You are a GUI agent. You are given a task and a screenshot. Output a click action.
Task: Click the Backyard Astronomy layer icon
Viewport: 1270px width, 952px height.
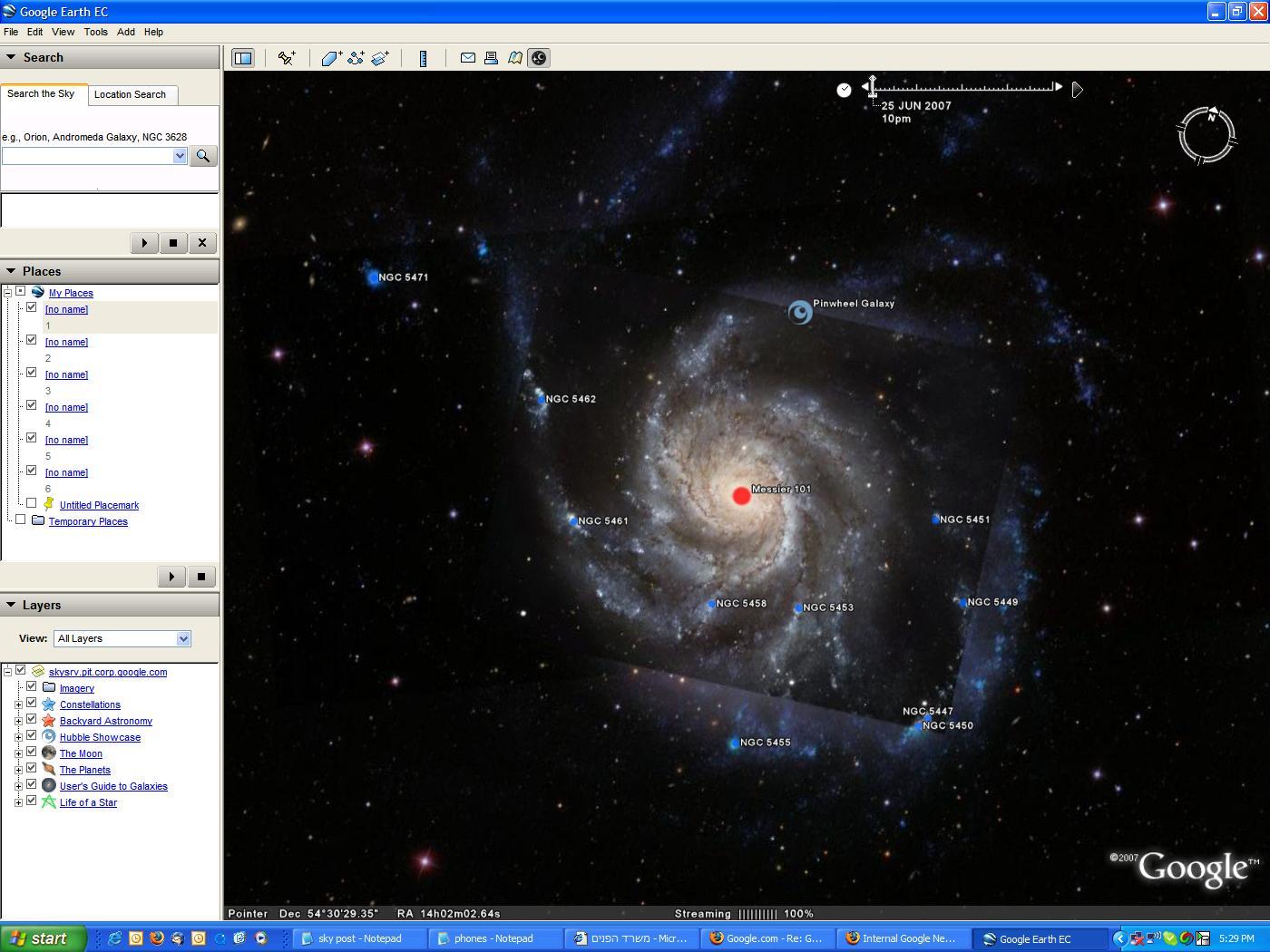point(49,721)
